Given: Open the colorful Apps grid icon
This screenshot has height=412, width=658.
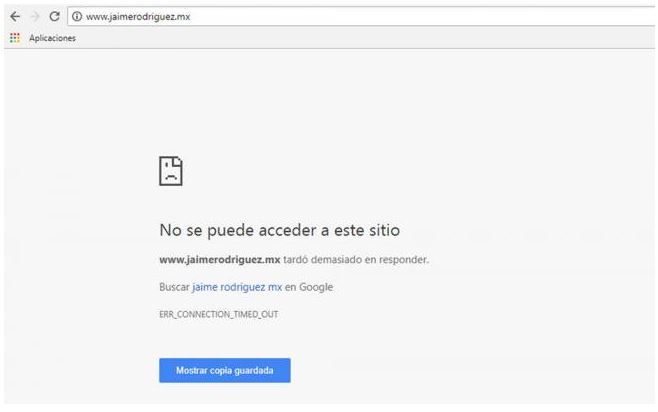Looking at the screenshot, I should click(x=15, y=38).
